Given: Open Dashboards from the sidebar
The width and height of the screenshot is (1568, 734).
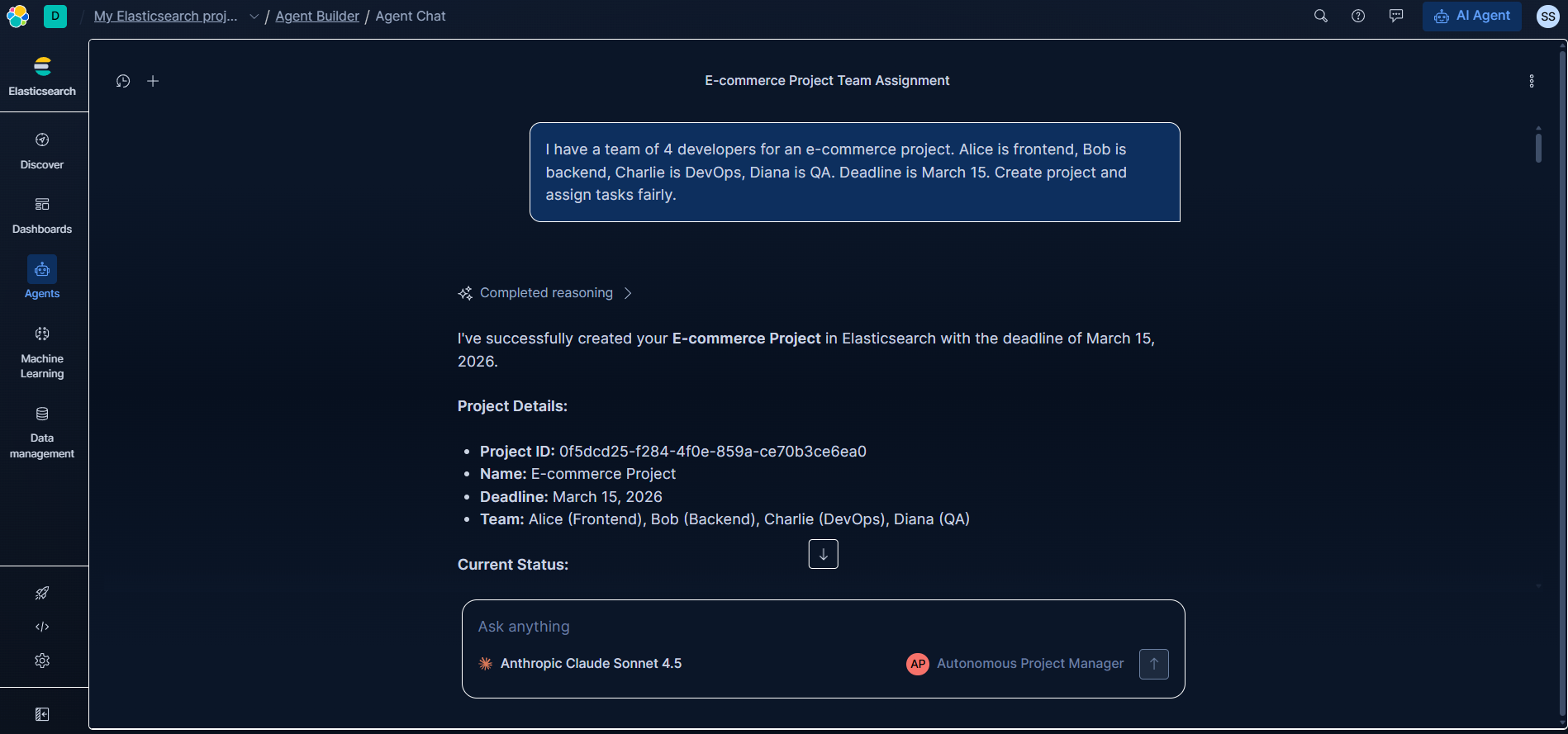Looking at the screenshot, I should pyautogui.click(x=42, y=215).
